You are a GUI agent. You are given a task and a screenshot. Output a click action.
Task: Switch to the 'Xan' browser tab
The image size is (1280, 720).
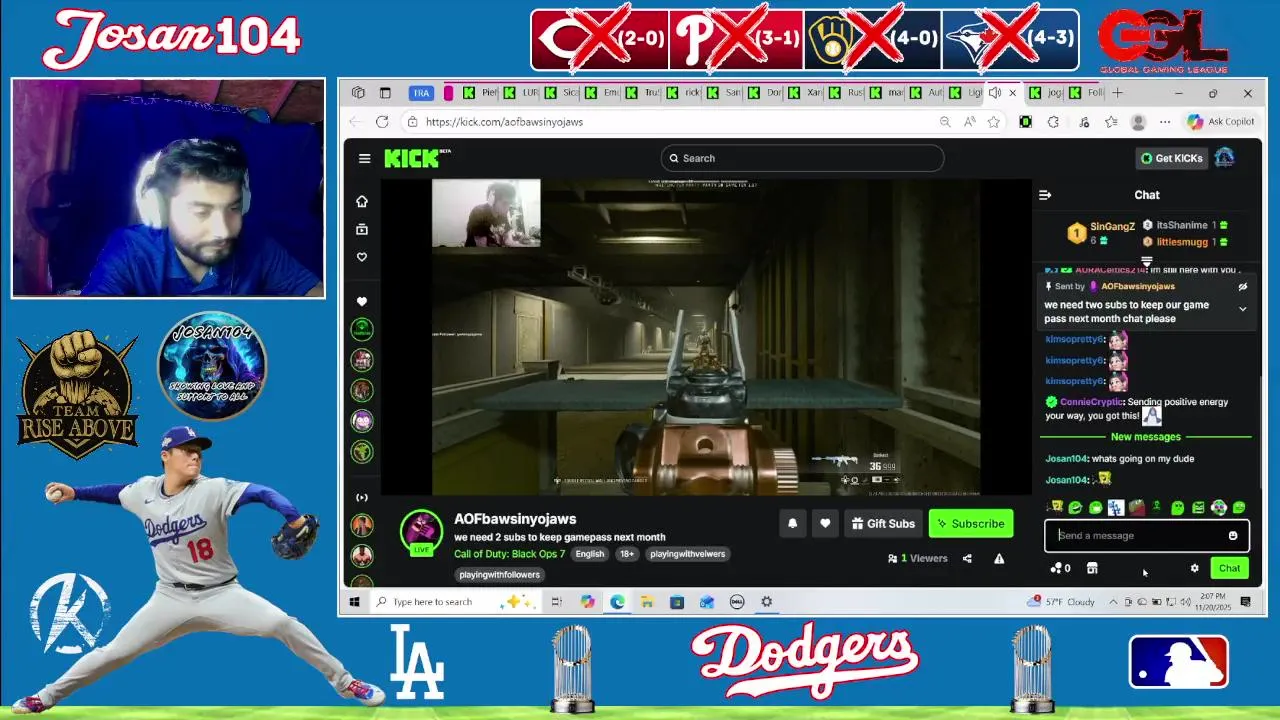(805, 93)
